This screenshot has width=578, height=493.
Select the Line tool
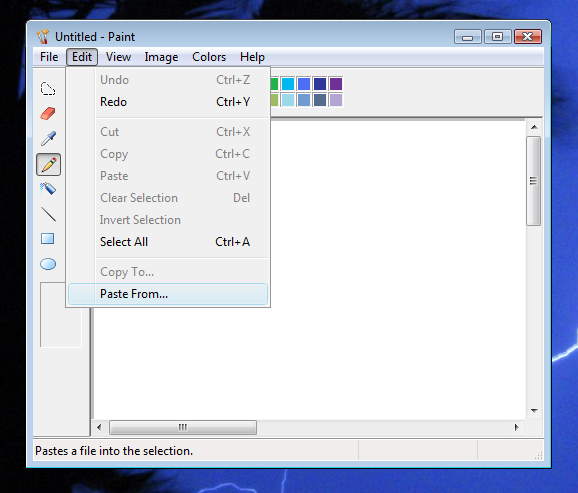[48, 214]
